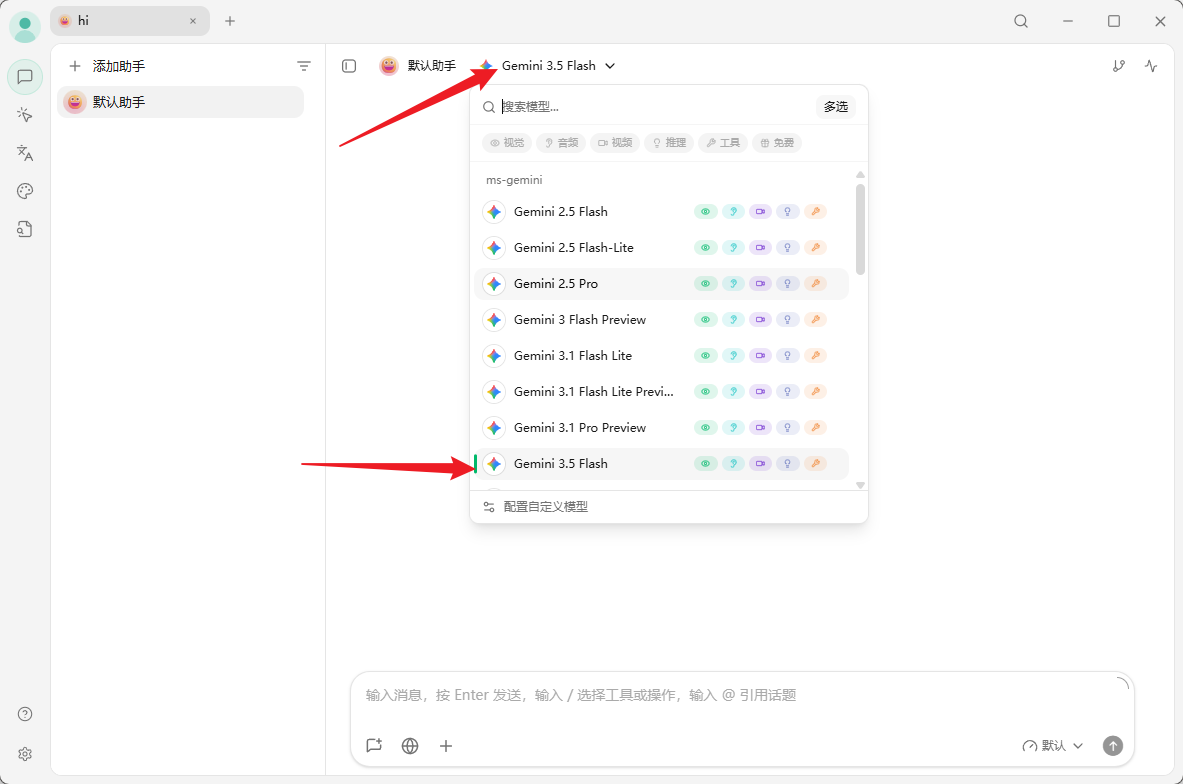Select Gemini 3.1 Flash Lite model
Image resolution: width=1183 pixels, height=784 pixels.
click(662, 355)
